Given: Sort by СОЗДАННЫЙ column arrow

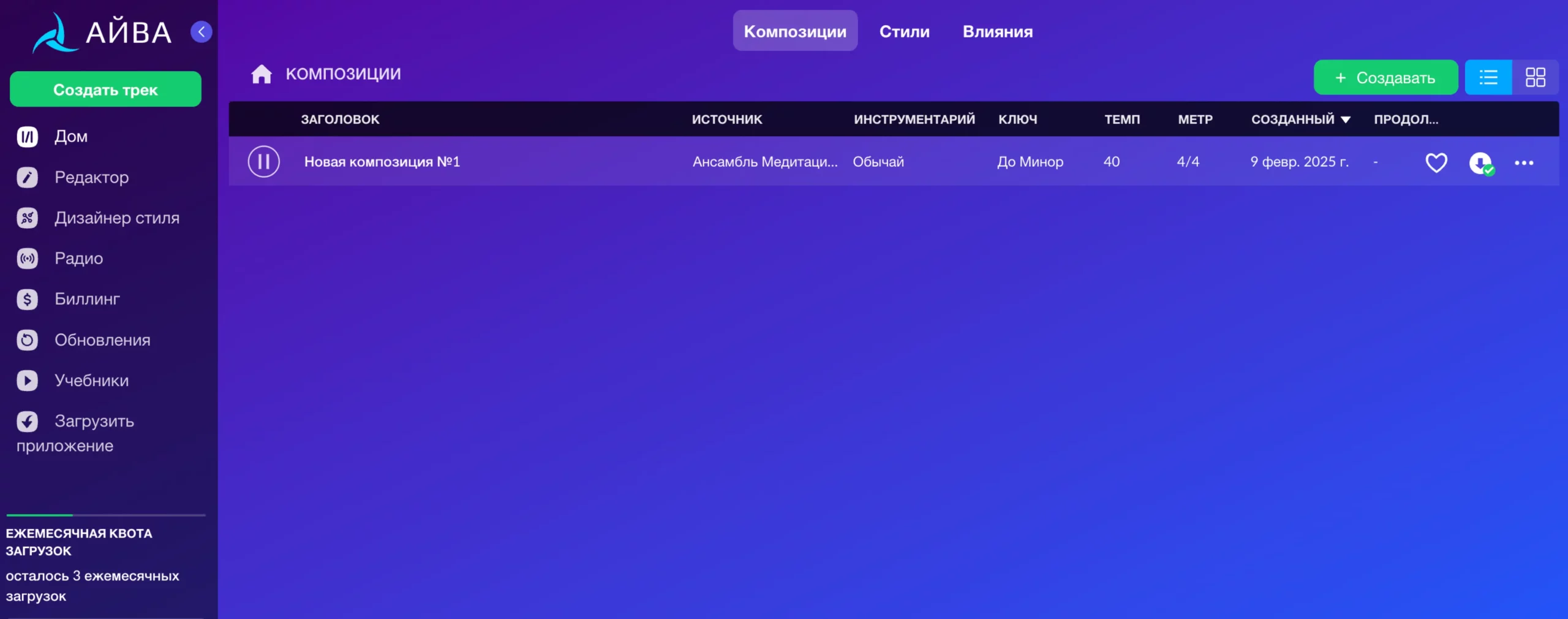Looking at the screenshot, I should [1346, 120].
